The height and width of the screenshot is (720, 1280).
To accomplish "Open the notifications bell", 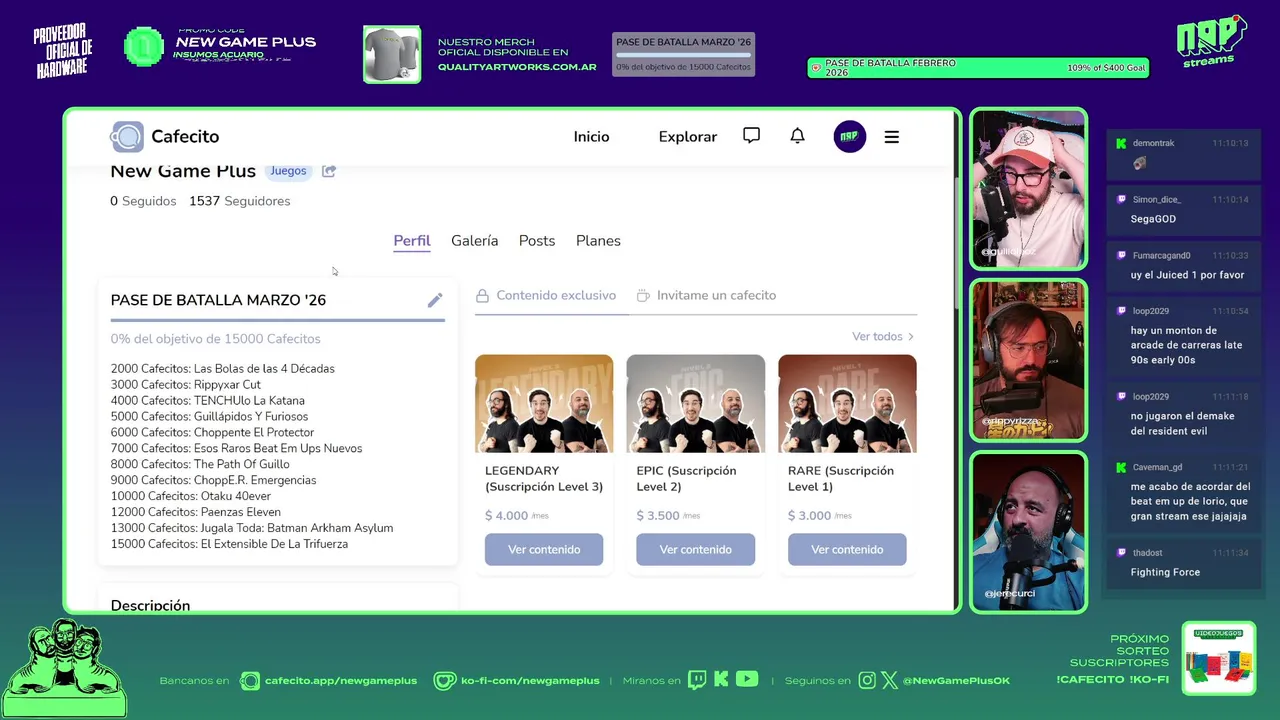I will [x=797, y=136].
